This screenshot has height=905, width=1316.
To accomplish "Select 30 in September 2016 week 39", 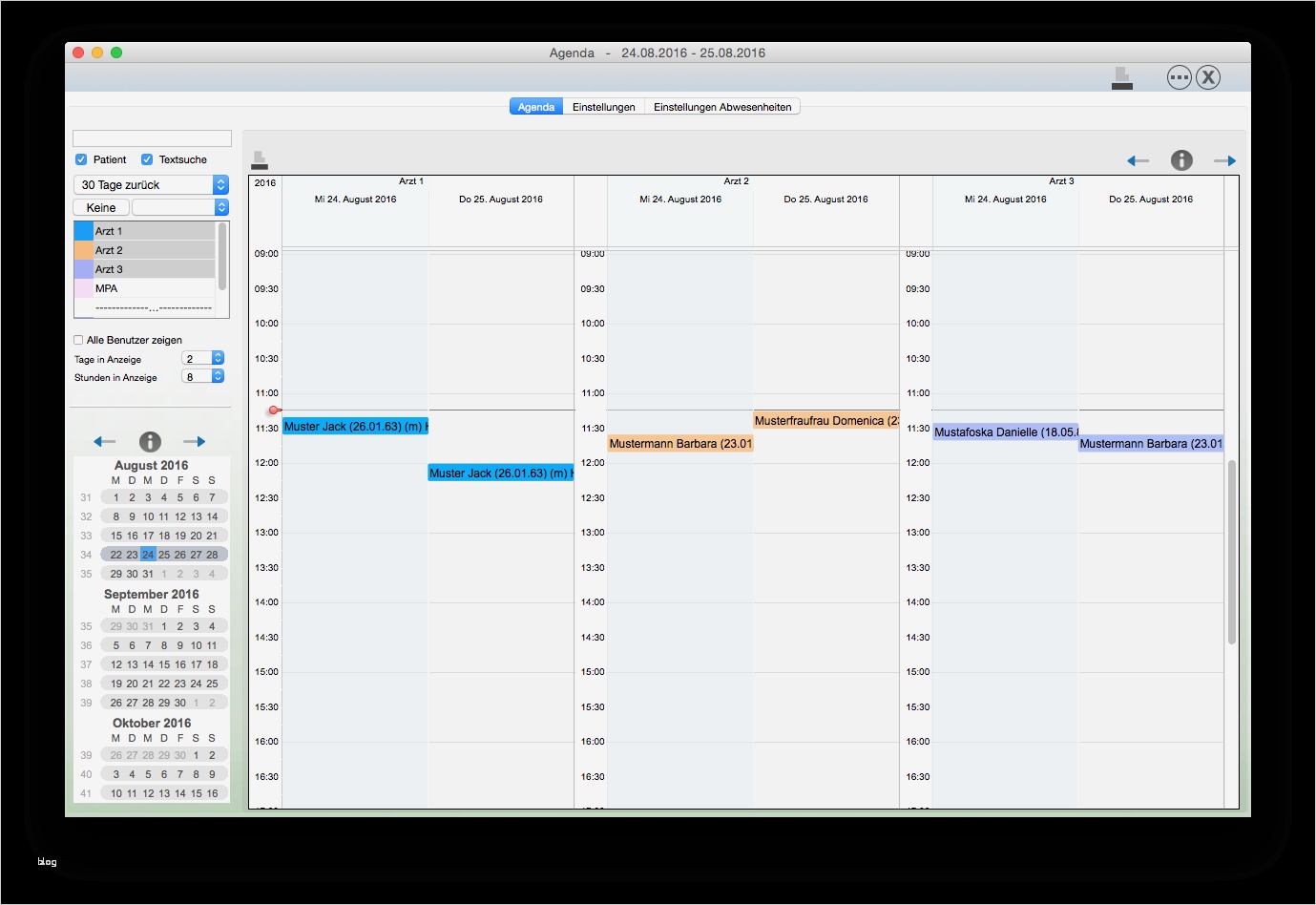I will coord(180,703).
